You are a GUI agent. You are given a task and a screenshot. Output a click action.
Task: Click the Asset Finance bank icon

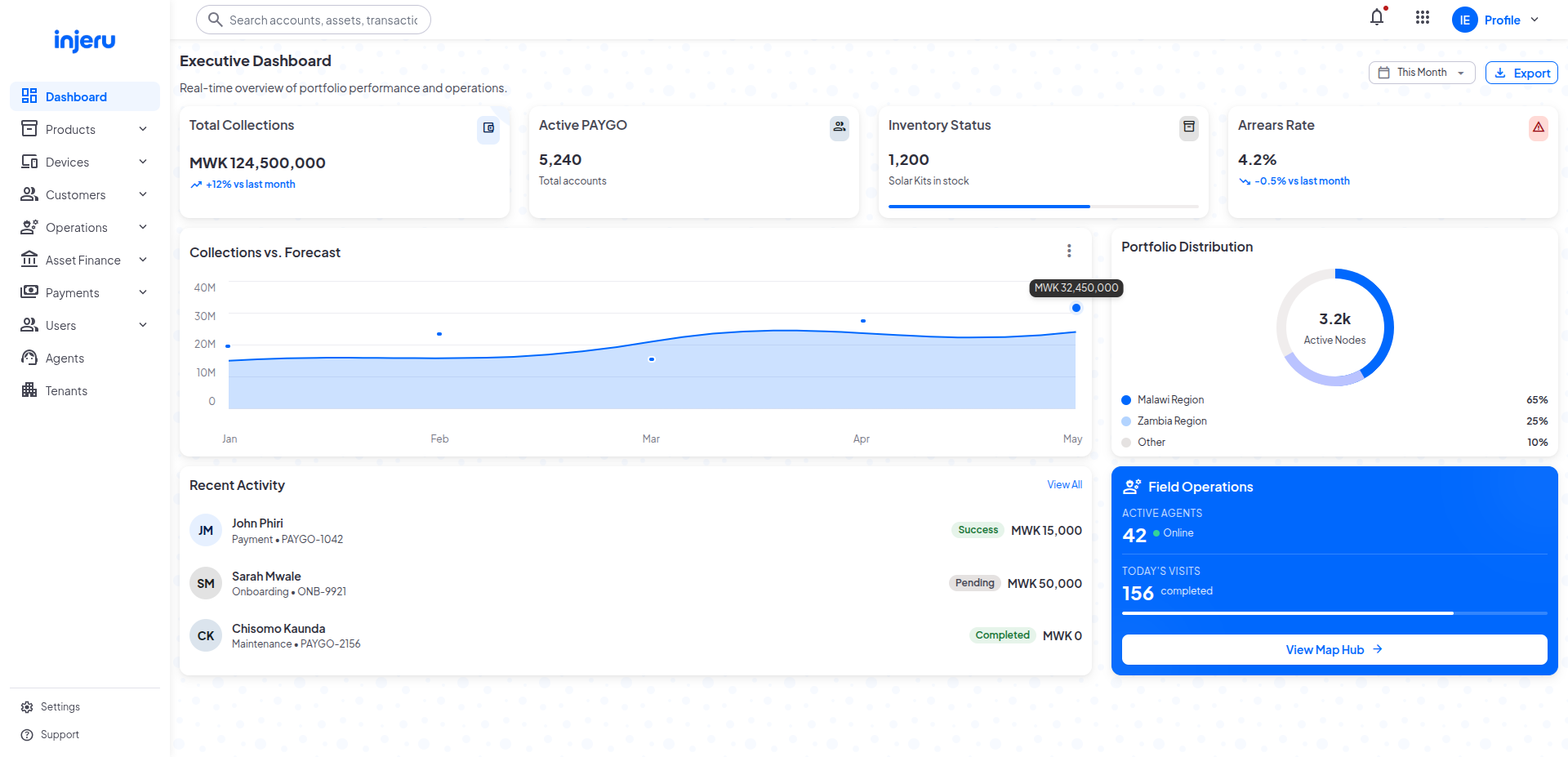point(29,260)
